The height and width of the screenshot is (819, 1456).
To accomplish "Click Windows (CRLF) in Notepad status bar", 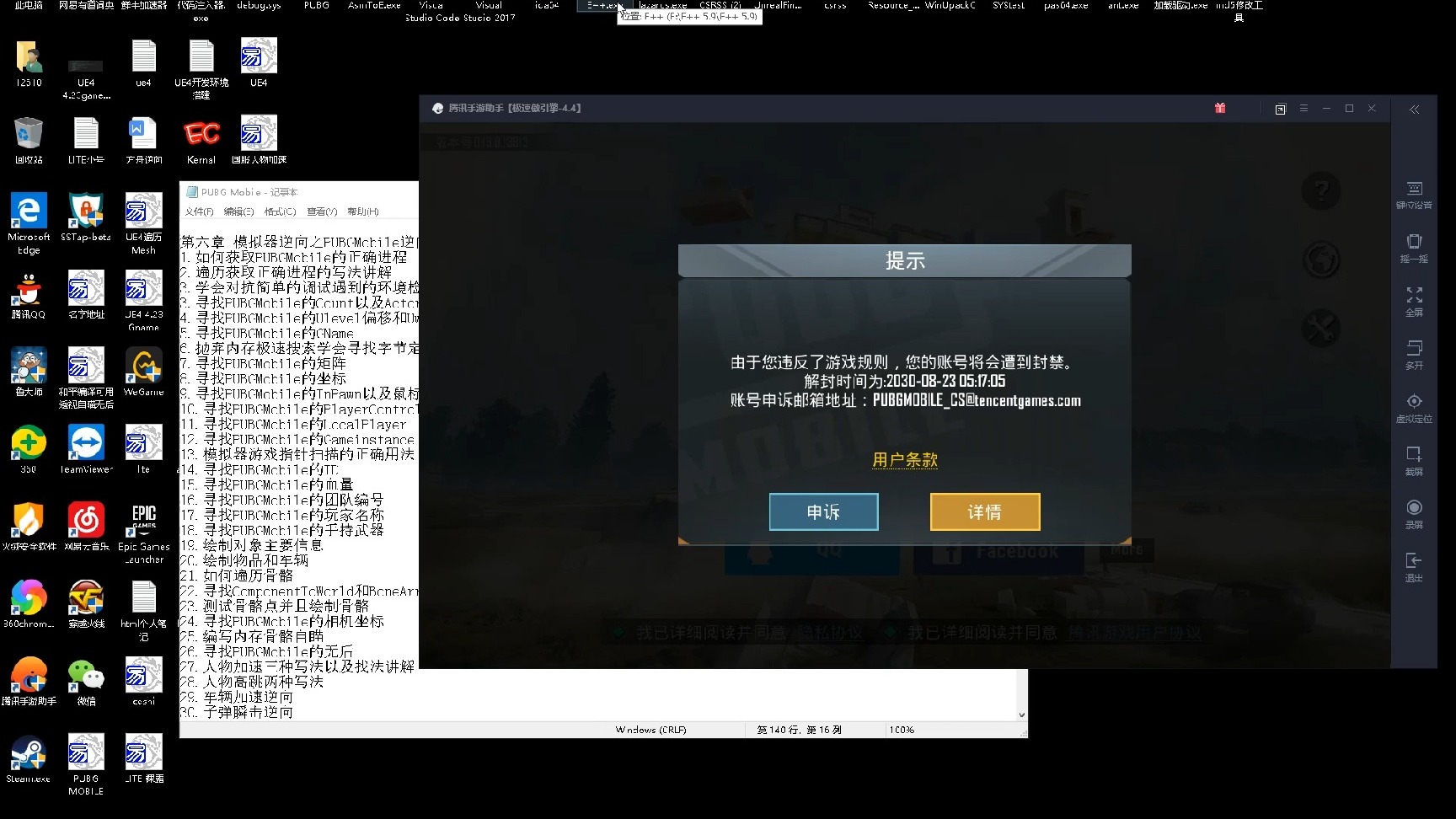I will point(650,729).
